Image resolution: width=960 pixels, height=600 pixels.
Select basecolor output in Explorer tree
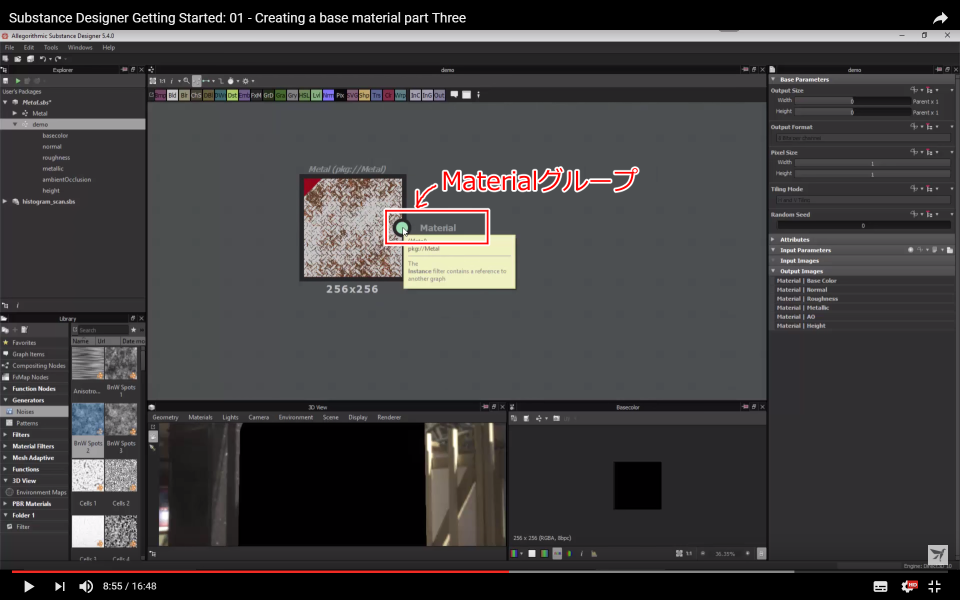55,135
